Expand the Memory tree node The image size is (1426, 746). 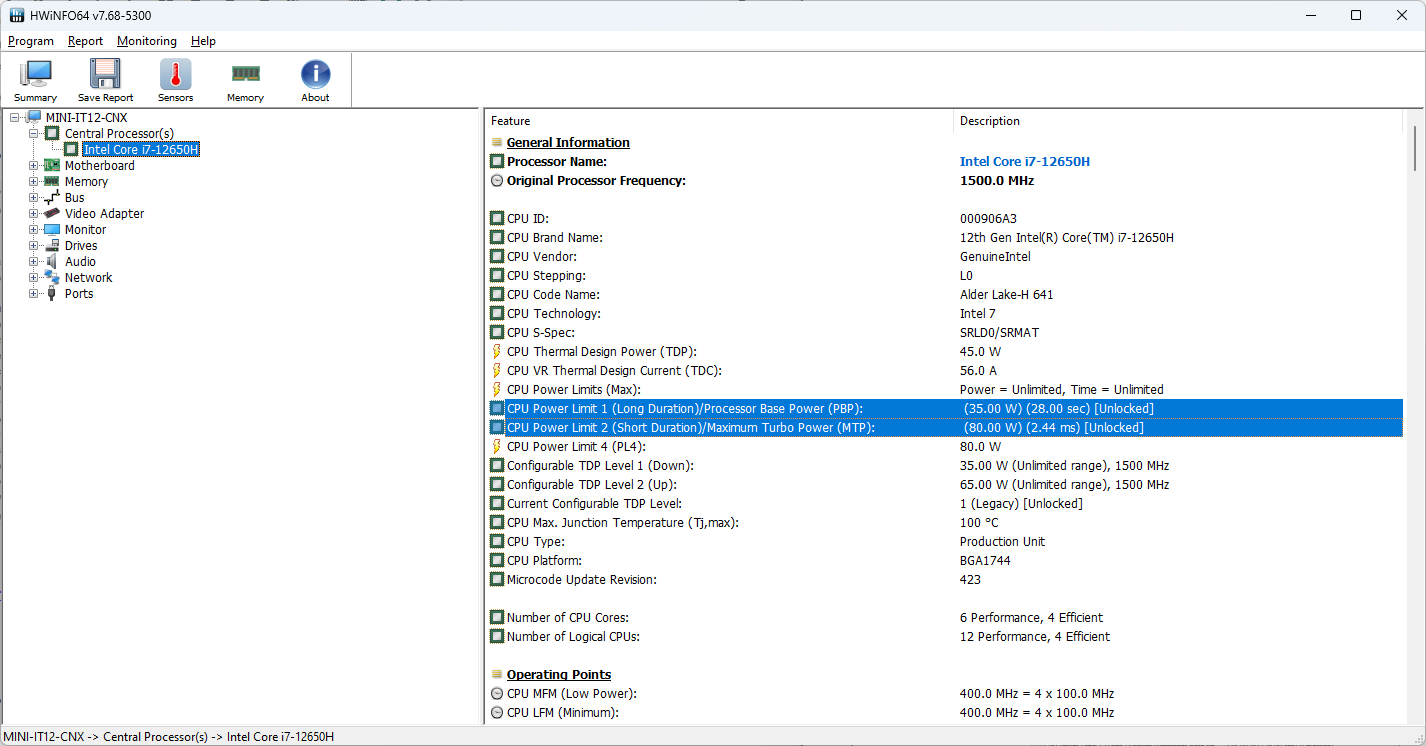tap(34, 182)
